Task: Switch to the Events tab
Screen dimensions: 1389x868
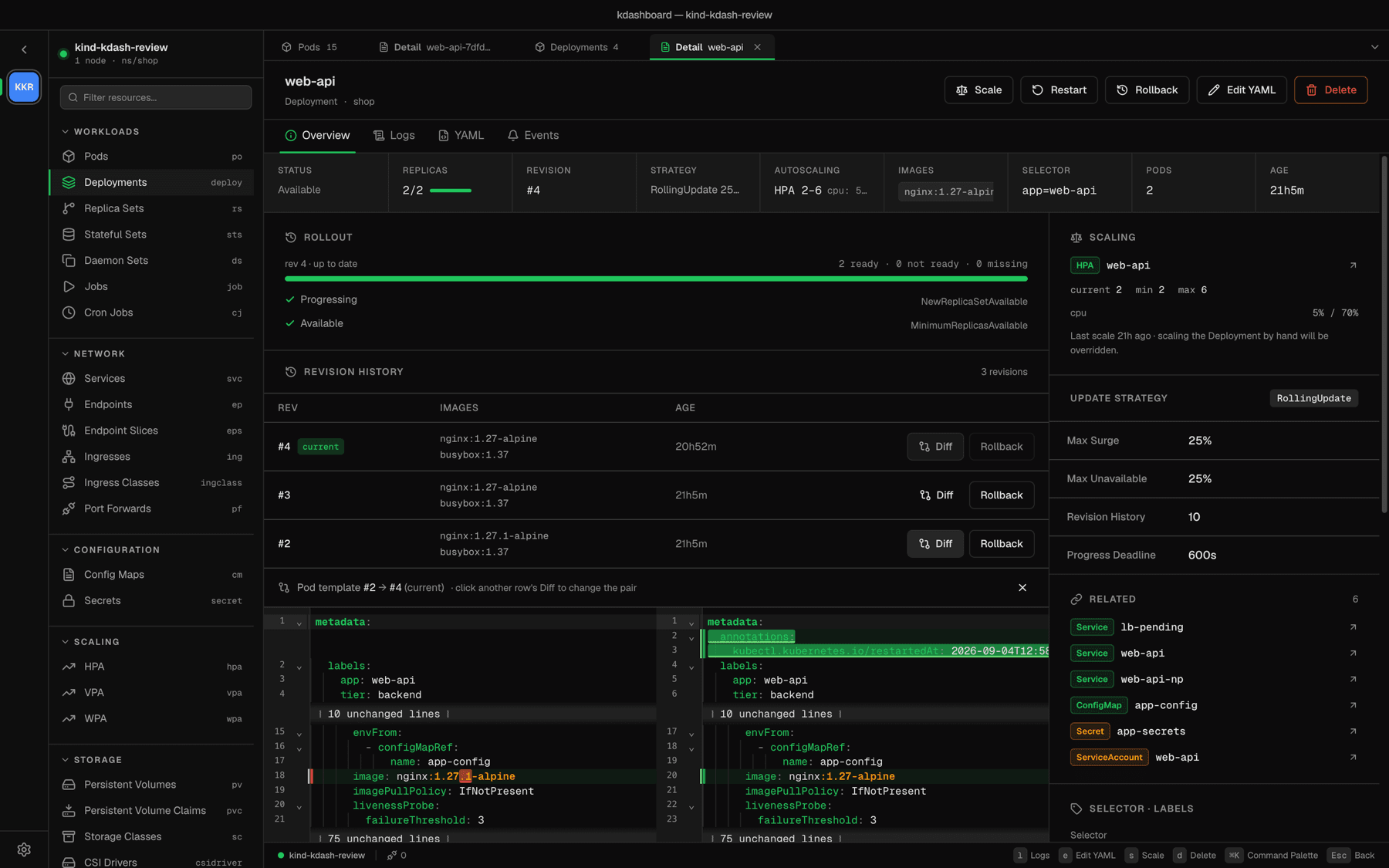Action: pyautogui.click(x=533, y=136)
